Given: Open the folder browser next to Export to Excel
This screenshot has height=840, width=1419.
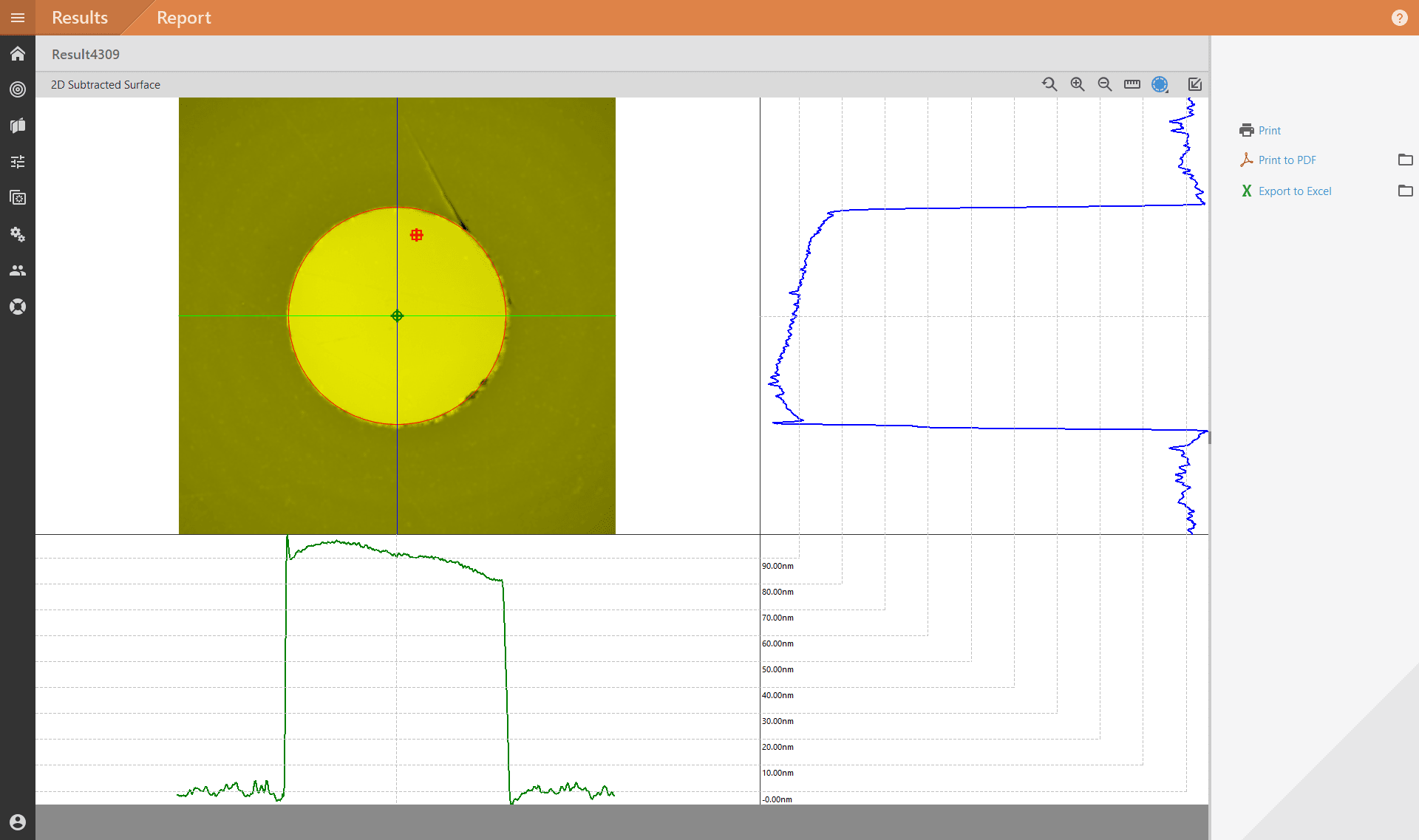Looking at the screenshot, I should (1405, 191).
